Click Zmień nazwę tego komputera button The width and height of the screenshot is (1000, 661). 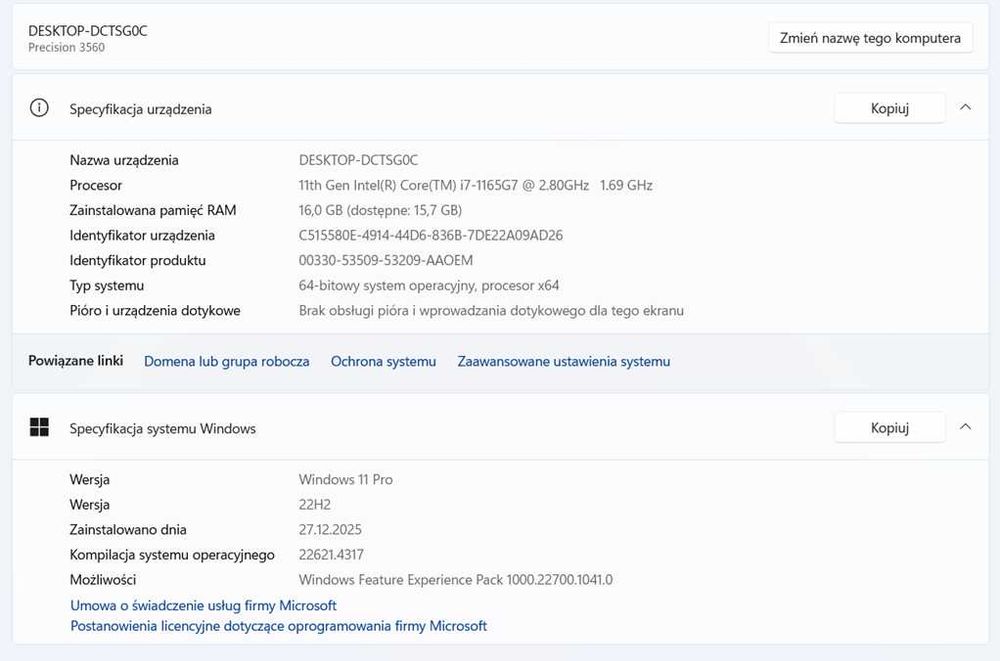(870, 38)
